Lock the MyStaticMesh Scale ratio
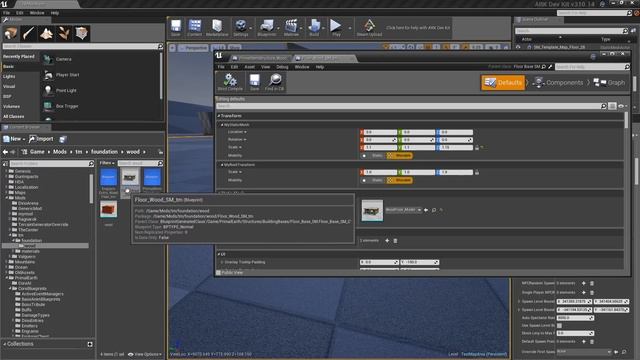 [477, 147]
